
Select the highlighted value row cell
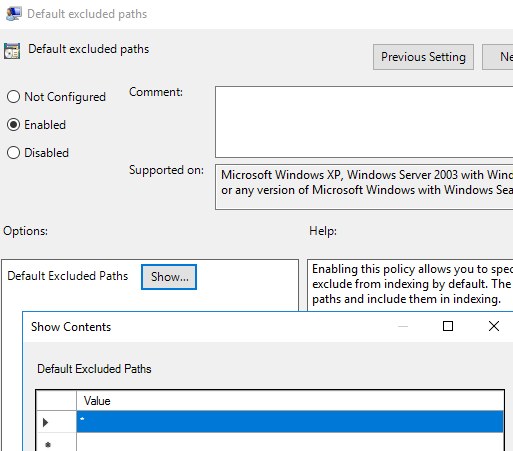(x=290, y=422)
